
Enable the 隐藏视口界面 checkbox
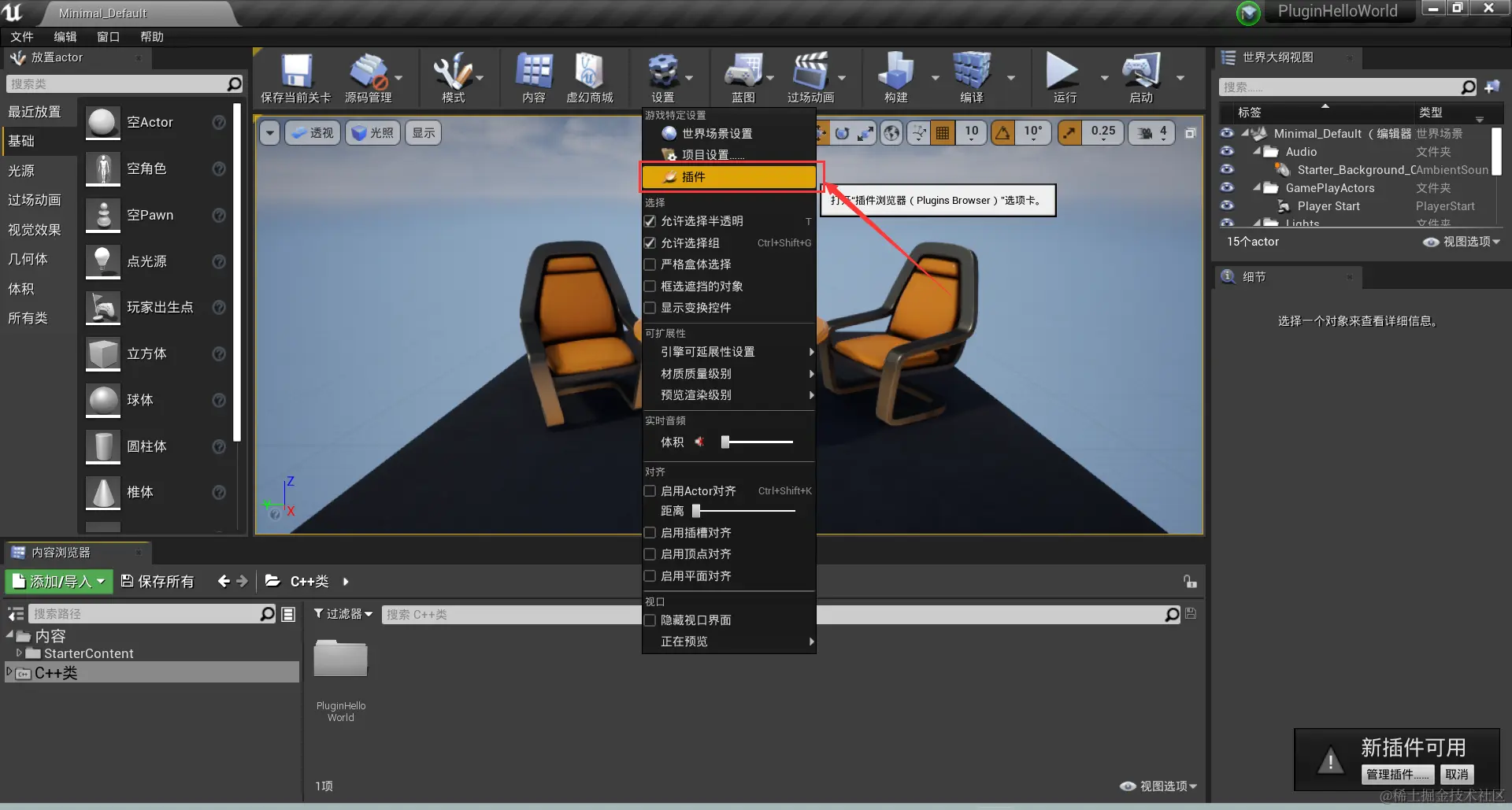click(x=650, y=620)
